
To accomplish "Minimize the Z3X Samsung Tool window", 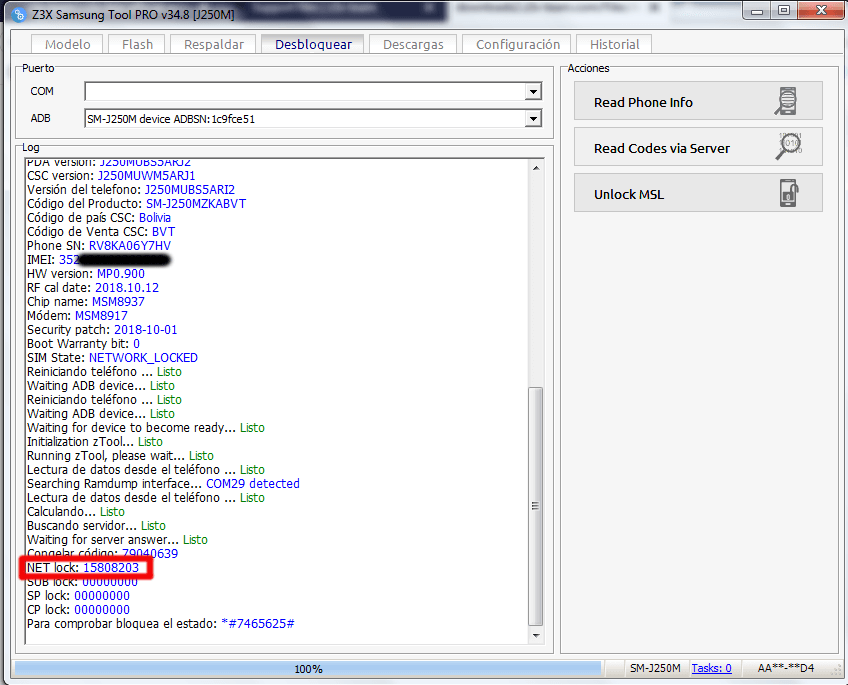I will 757,11.
